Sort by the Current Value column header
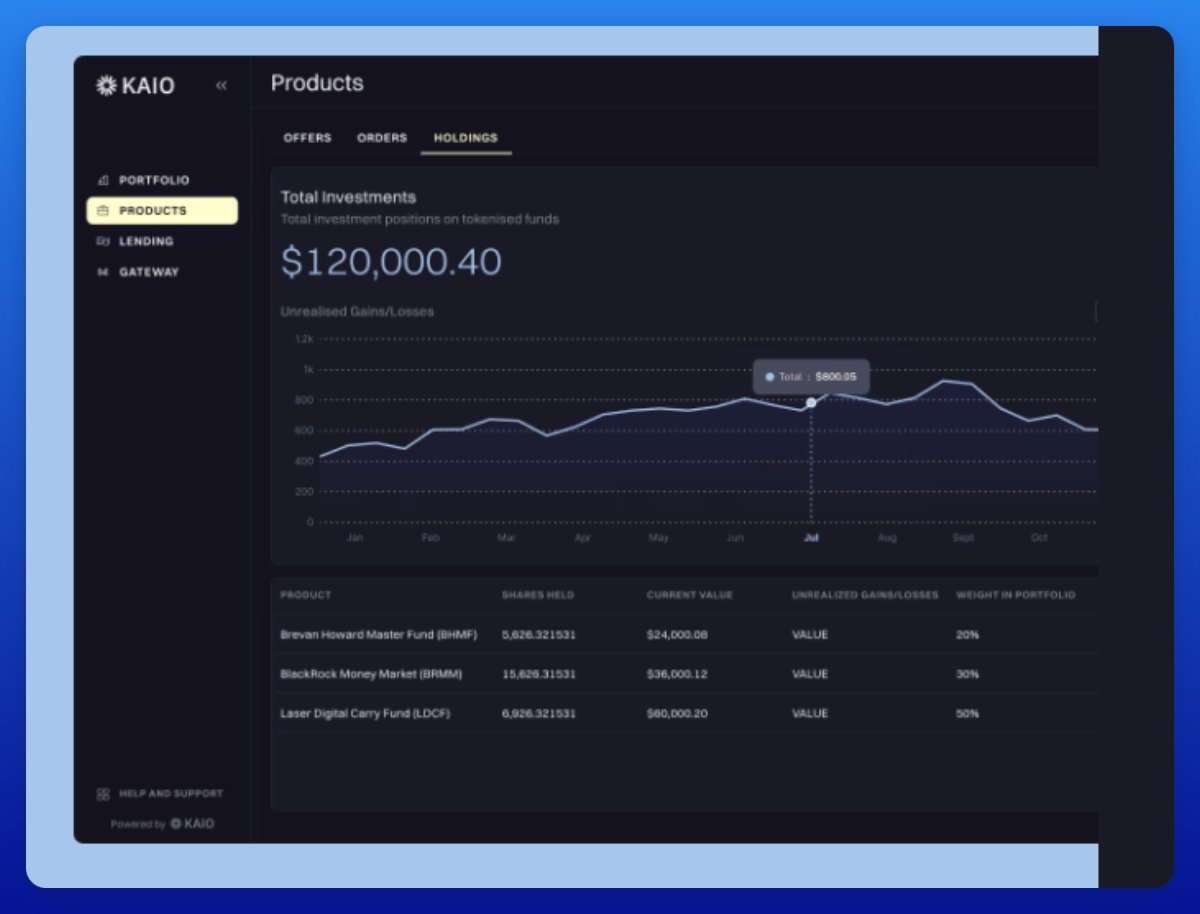Screen dimensions: 1200x914 (x=689, y=595)
